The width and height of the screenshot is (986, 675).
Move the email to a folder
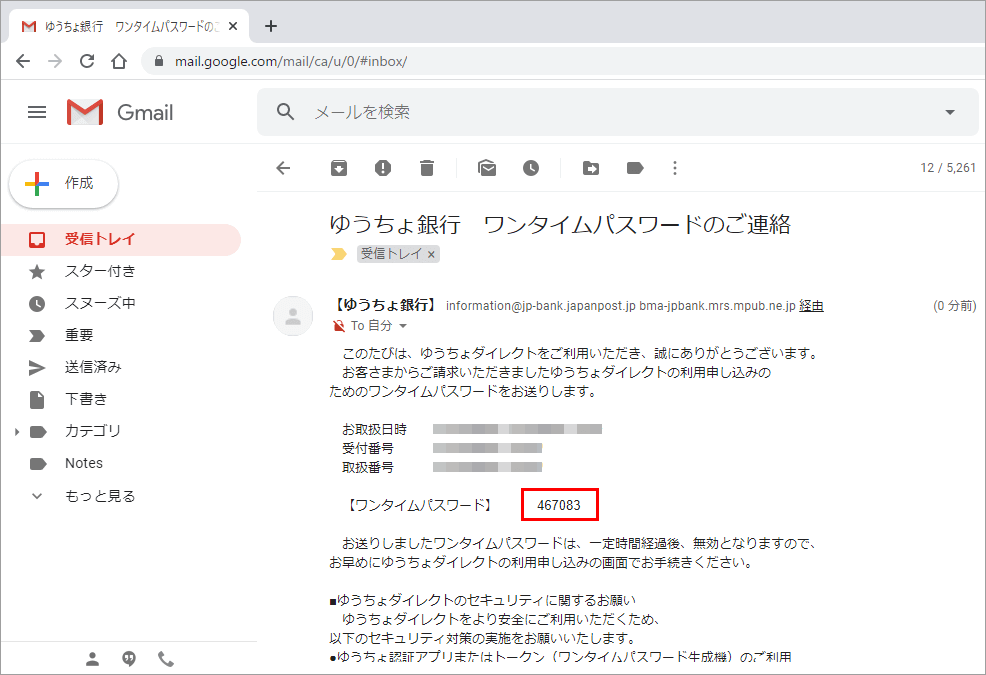pos(590,168)
